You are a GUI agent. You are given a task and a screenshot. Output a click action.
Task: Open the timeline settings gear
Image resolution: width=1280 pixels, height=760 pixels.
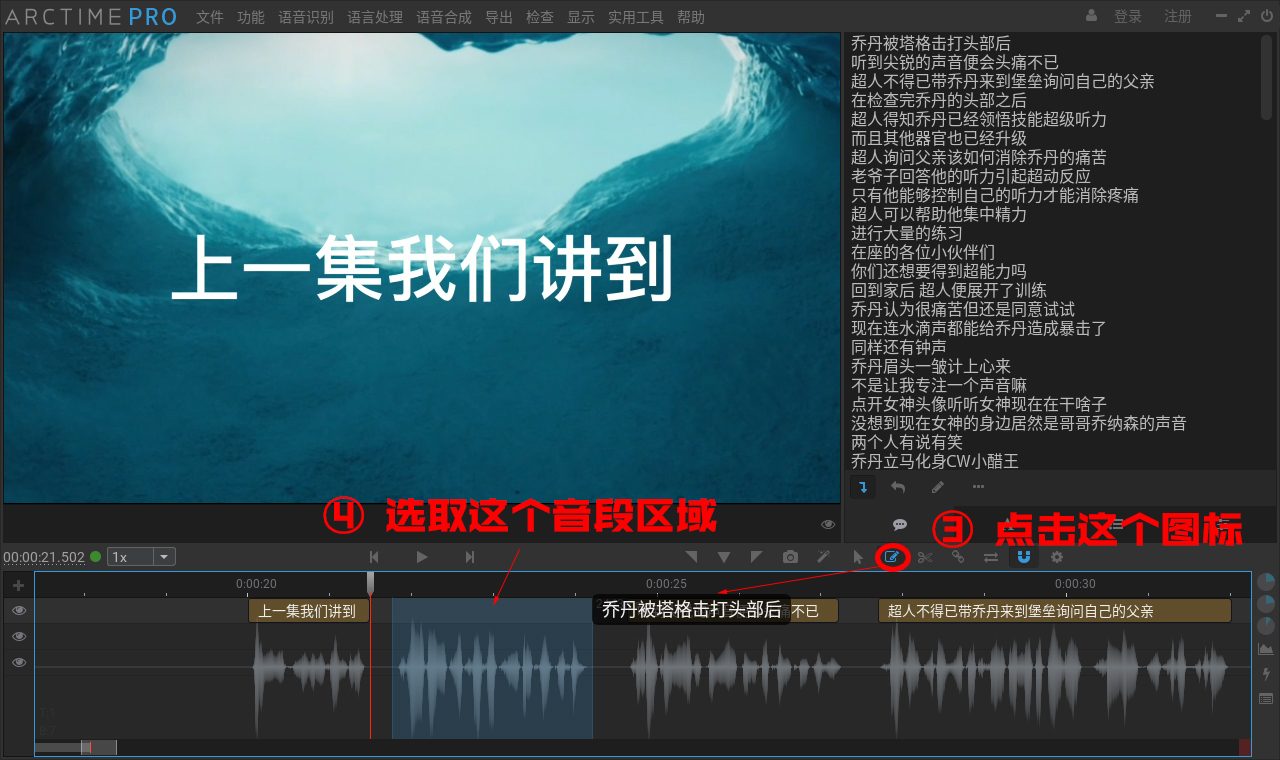coord(1056,557)
